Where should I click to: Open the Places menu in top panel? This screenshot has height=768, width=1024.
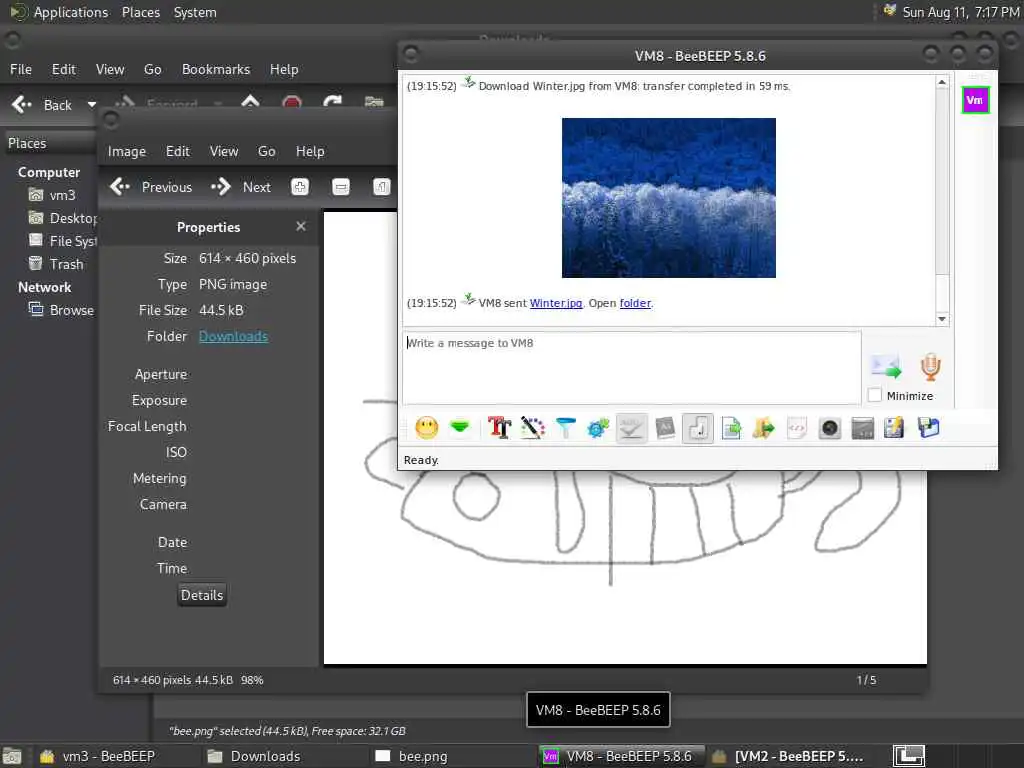(140, 12)
